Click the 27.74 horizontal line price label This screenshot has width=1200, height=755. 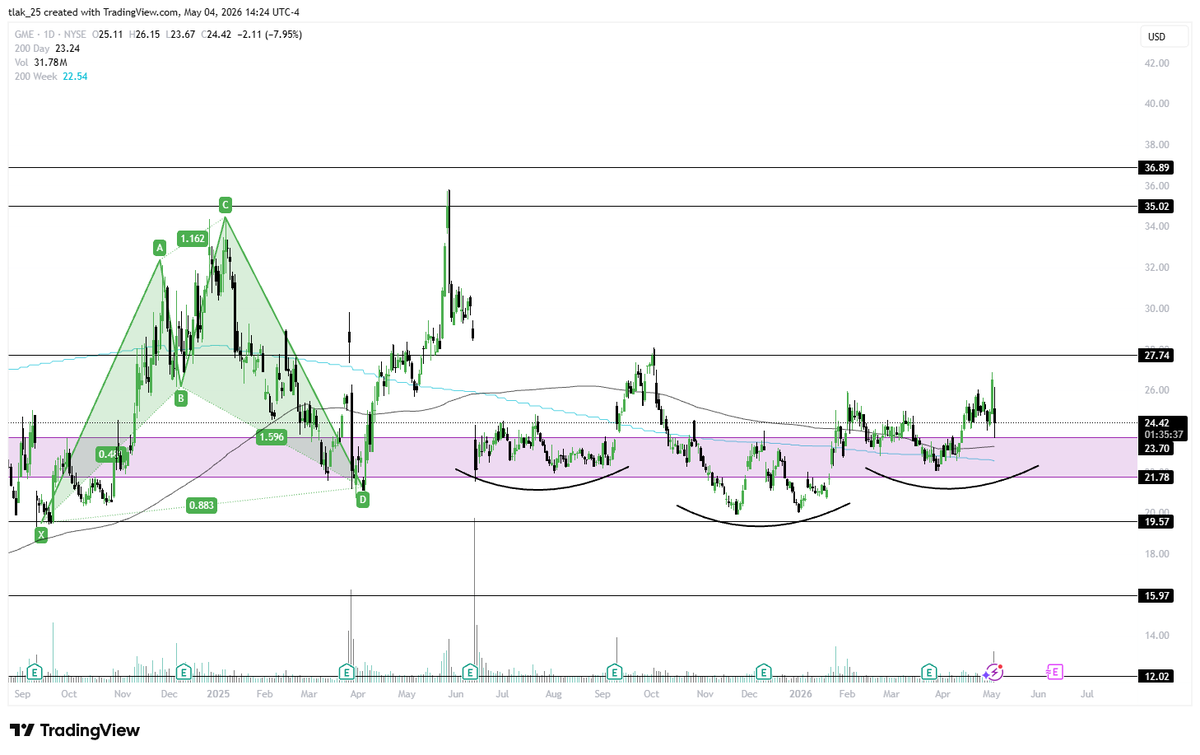[1155, 355]
